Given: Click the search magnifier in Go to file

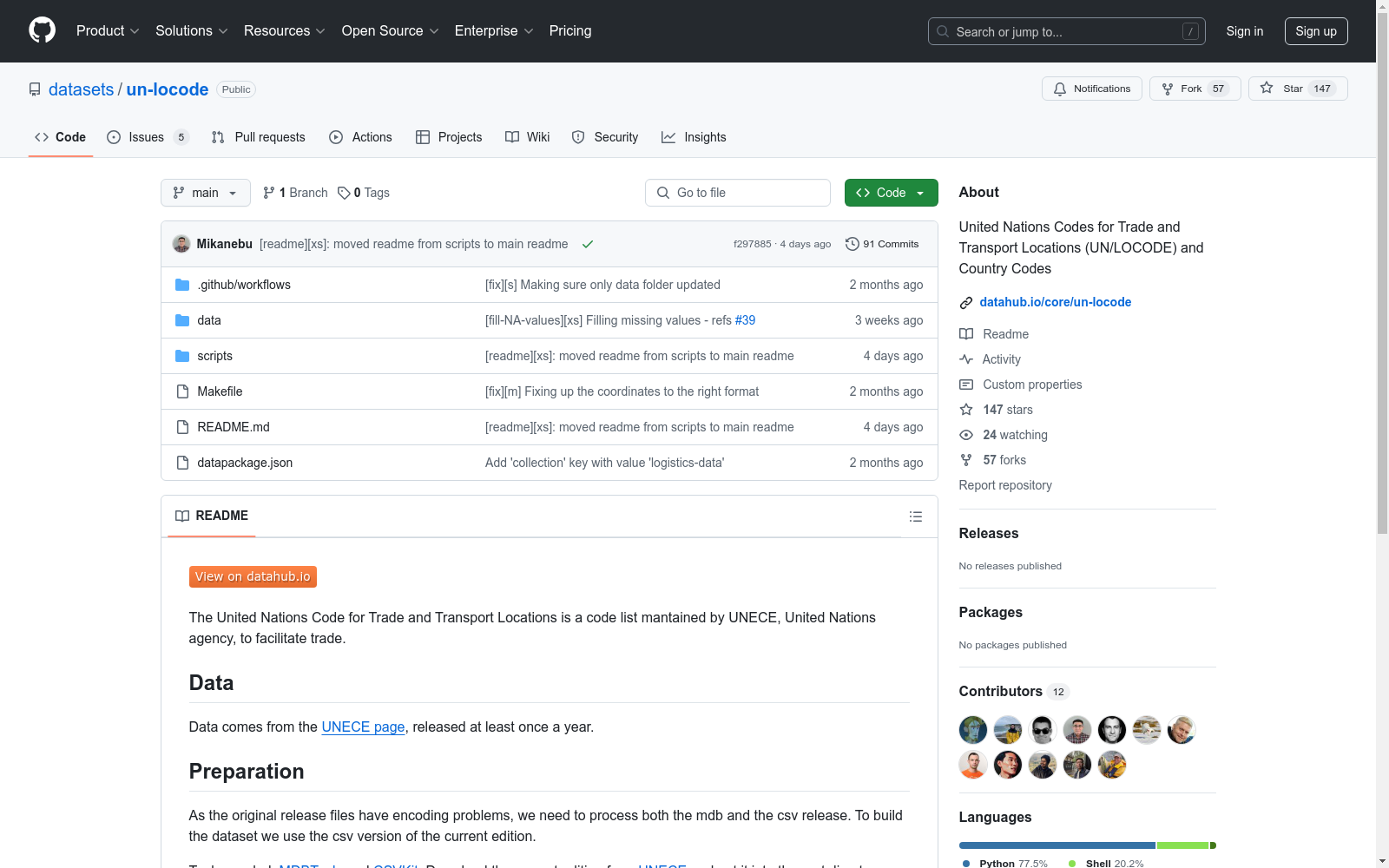Looking at the screenshot, I should [663, 193].
